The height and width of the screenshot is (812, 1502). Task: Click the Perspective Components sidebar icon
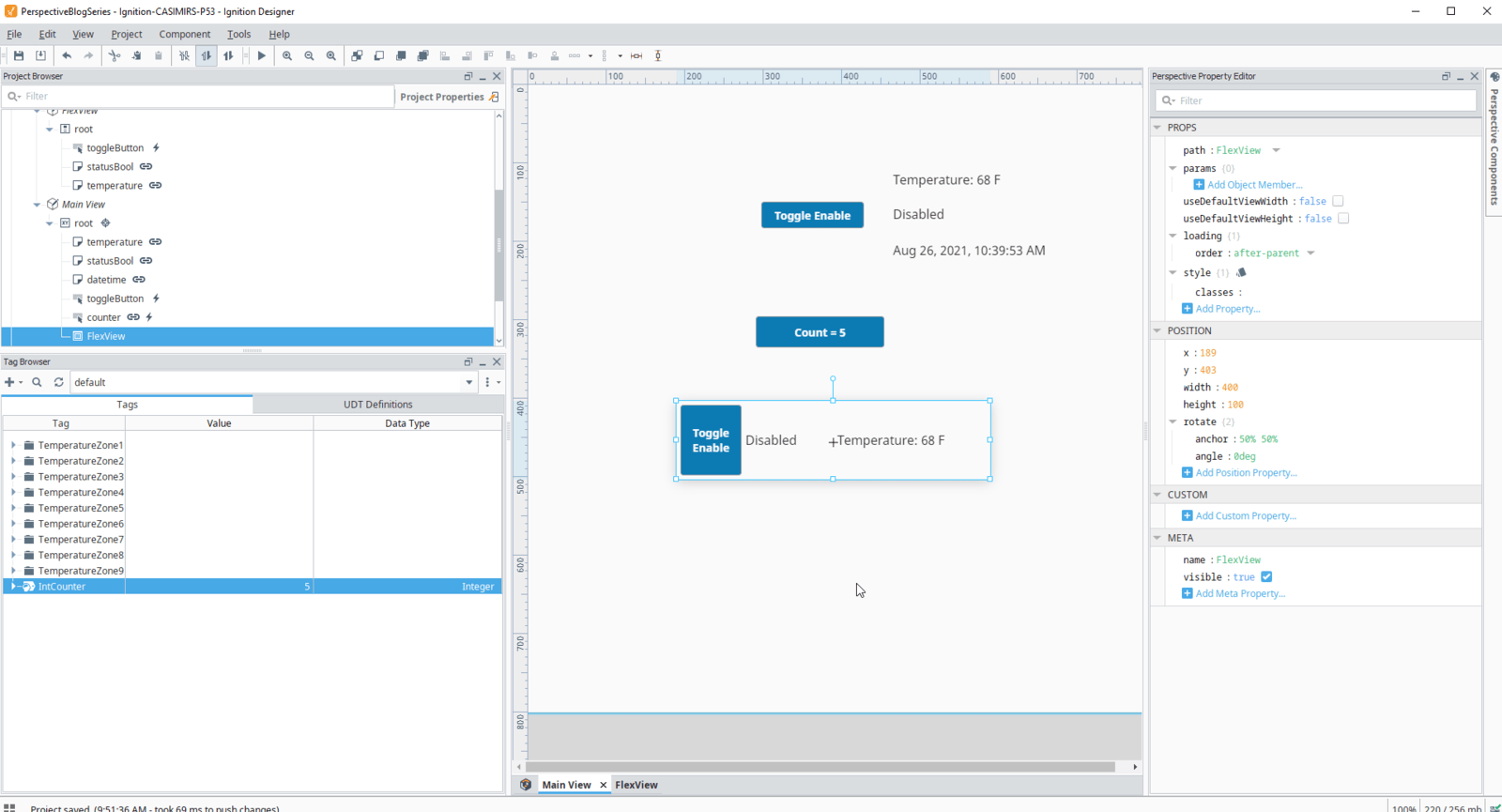[1494, 77]
